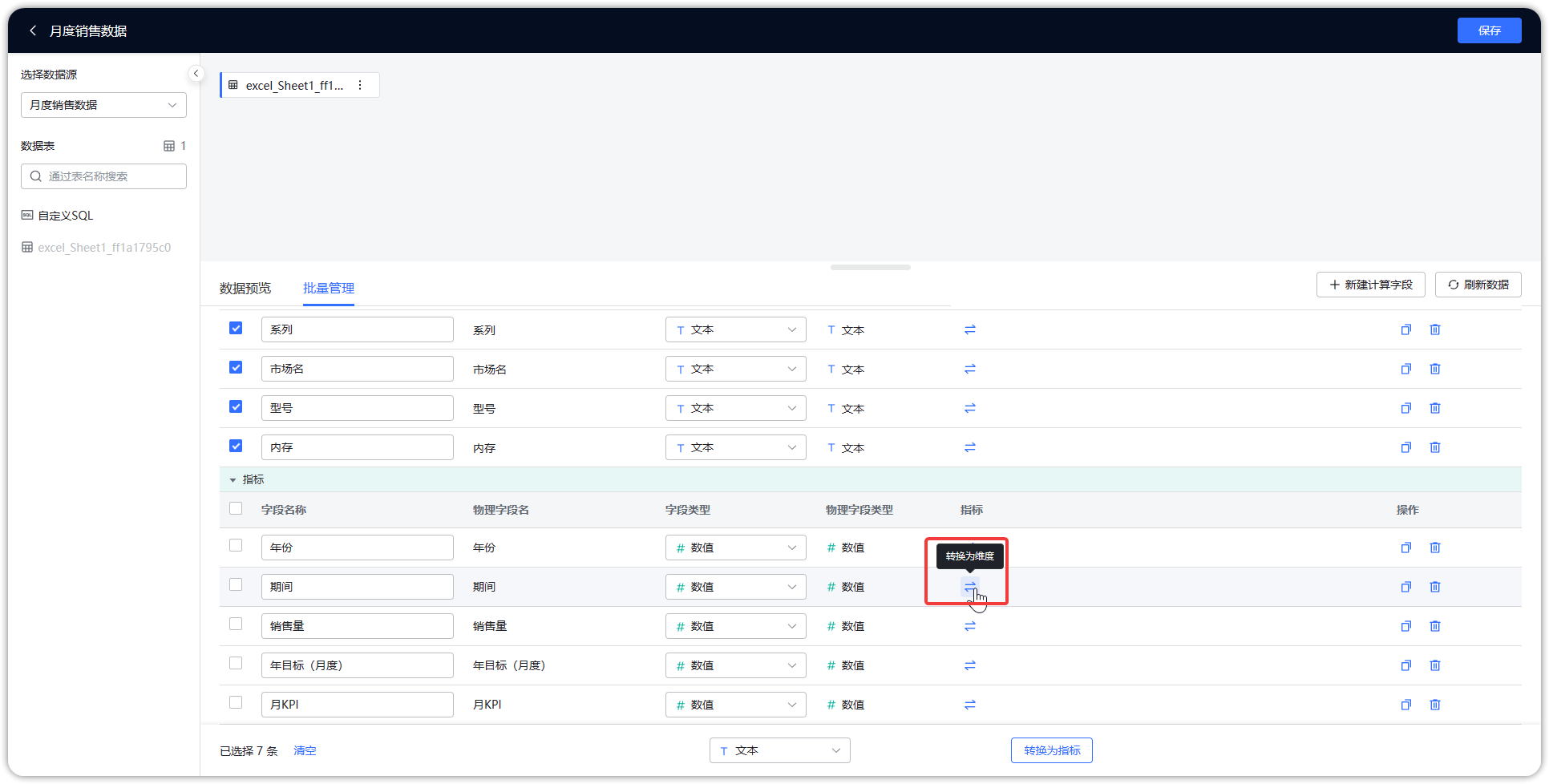This screenshot has height=784, width=1549.
Task: Click the panel resize handle above the tabs
Action: 870,267
